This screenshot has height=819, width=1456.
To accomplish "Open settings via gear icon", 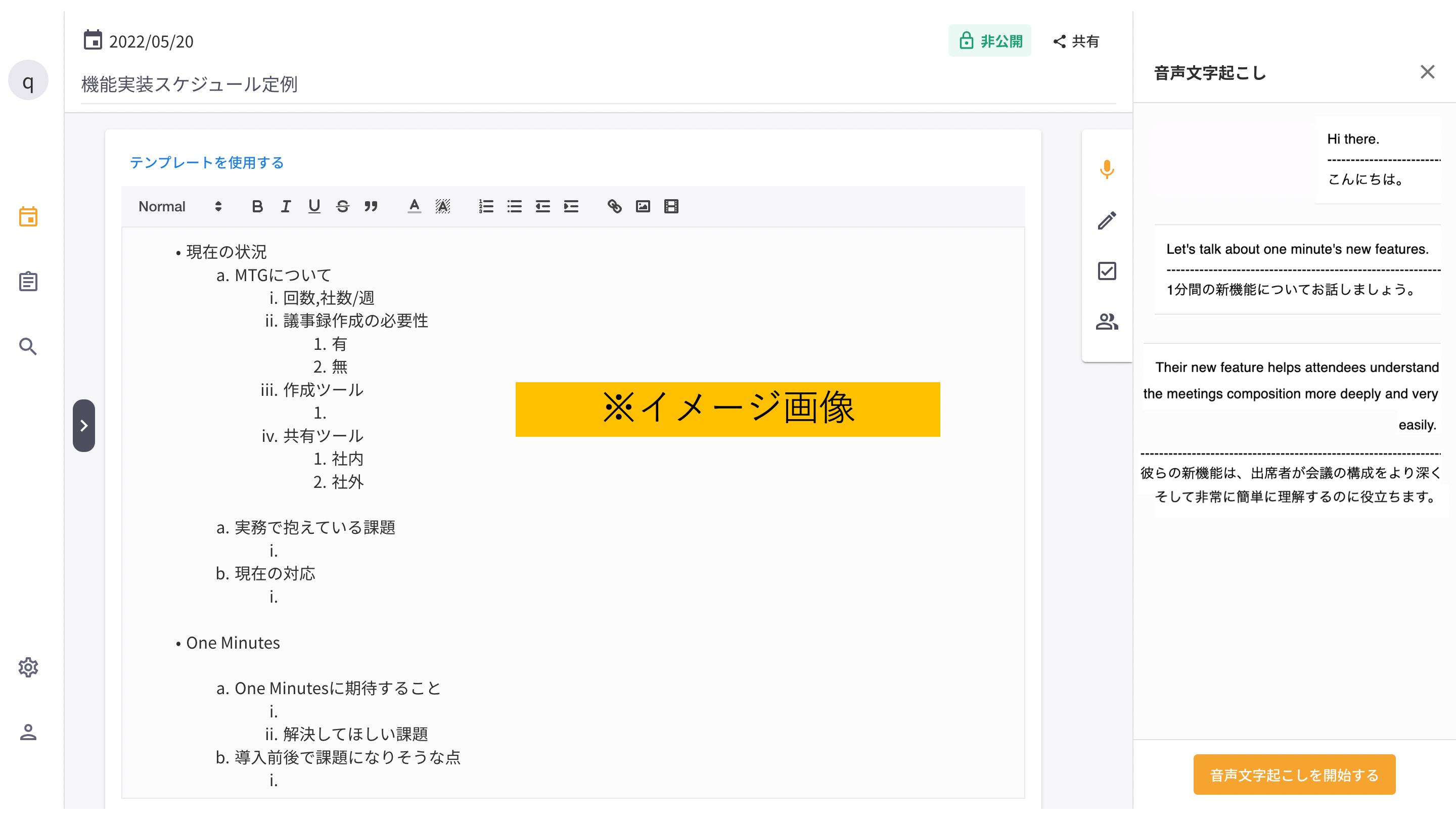I will 28,667.
